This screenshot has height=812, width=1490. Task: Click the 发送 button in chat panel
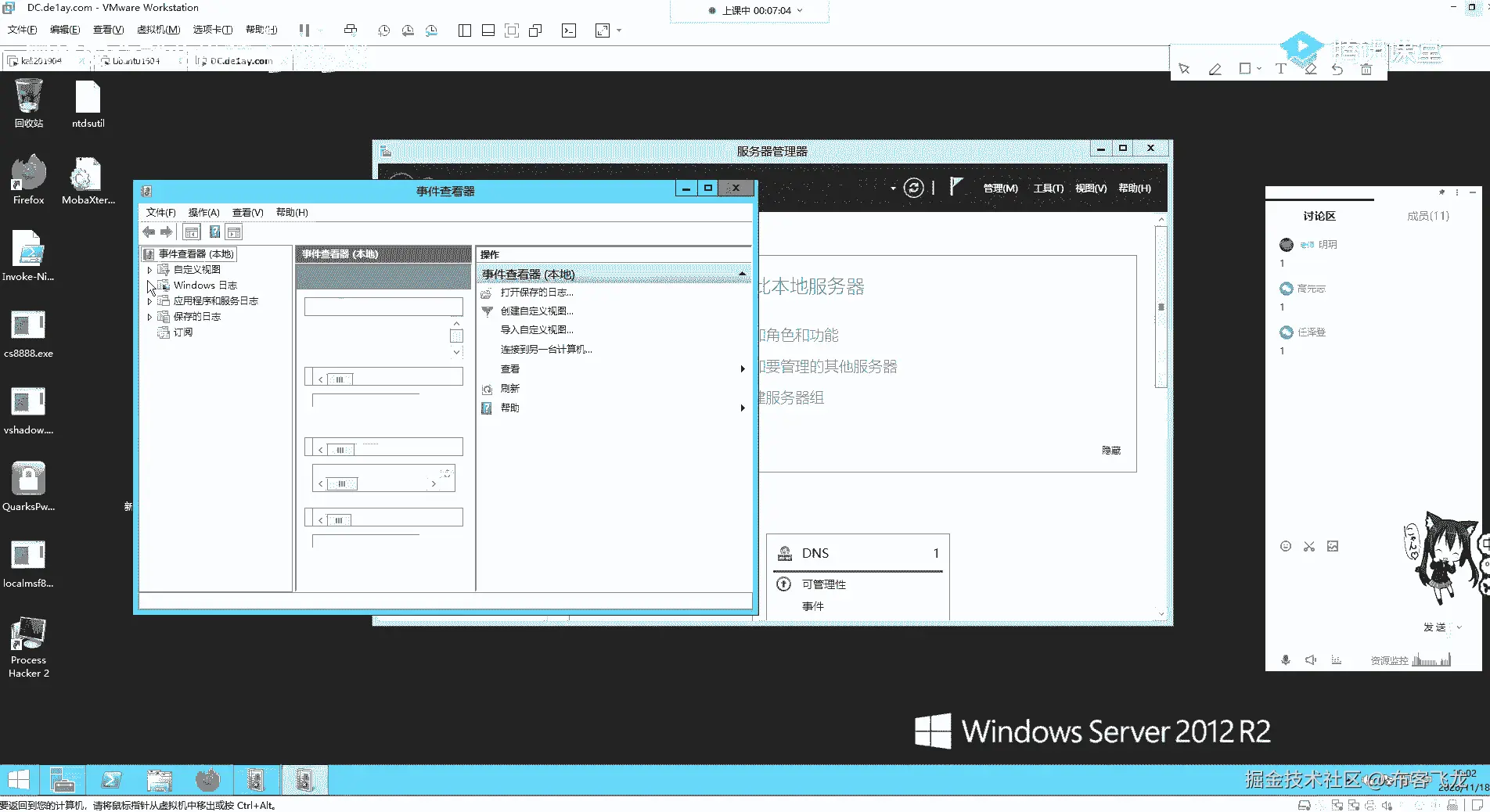coord(1434,627)
